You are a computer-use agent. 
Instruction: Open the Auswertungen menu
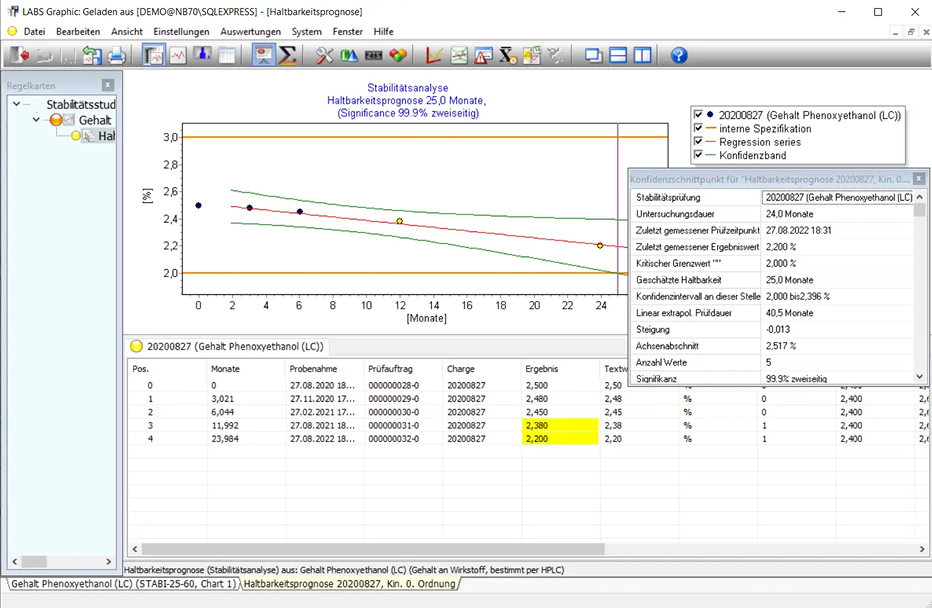pyautogui.click(x=250, y=31)
